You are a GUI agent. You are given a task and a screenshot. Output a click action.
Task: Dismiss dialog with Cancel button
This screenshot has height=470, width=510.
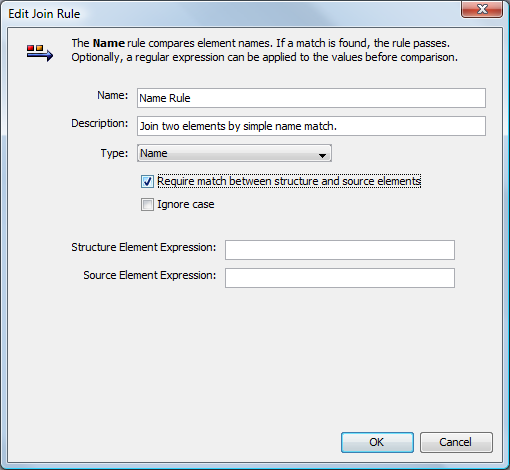456,442
